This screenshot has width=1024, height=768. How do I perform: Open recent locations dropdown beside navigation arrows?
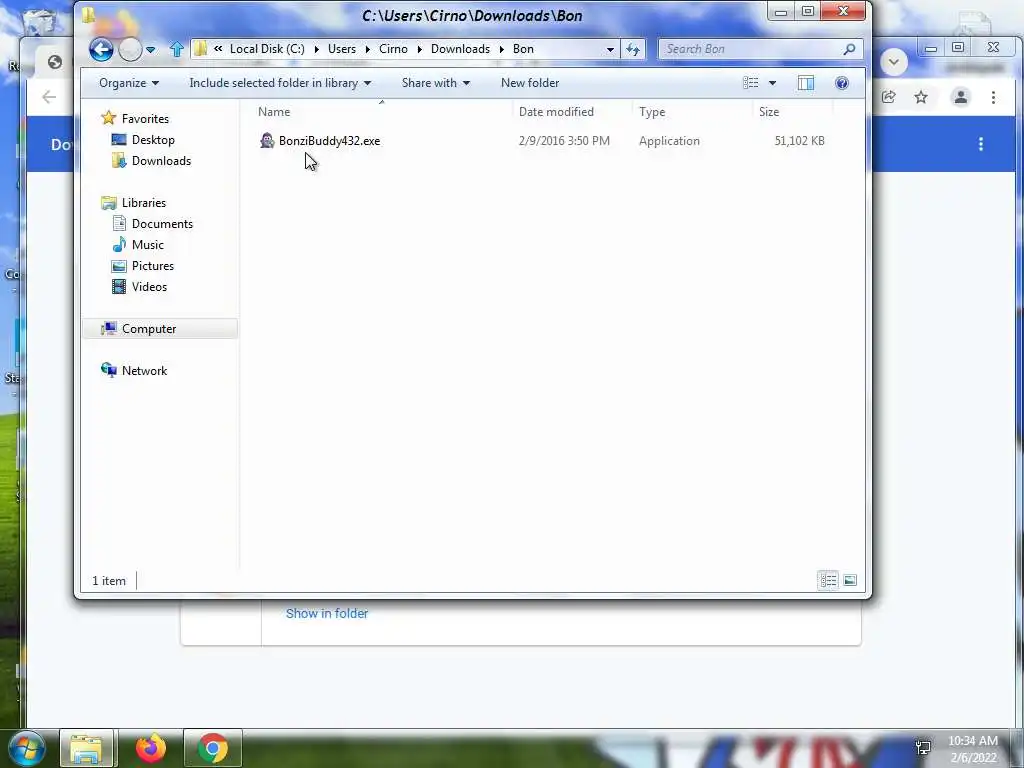point(151,50)
